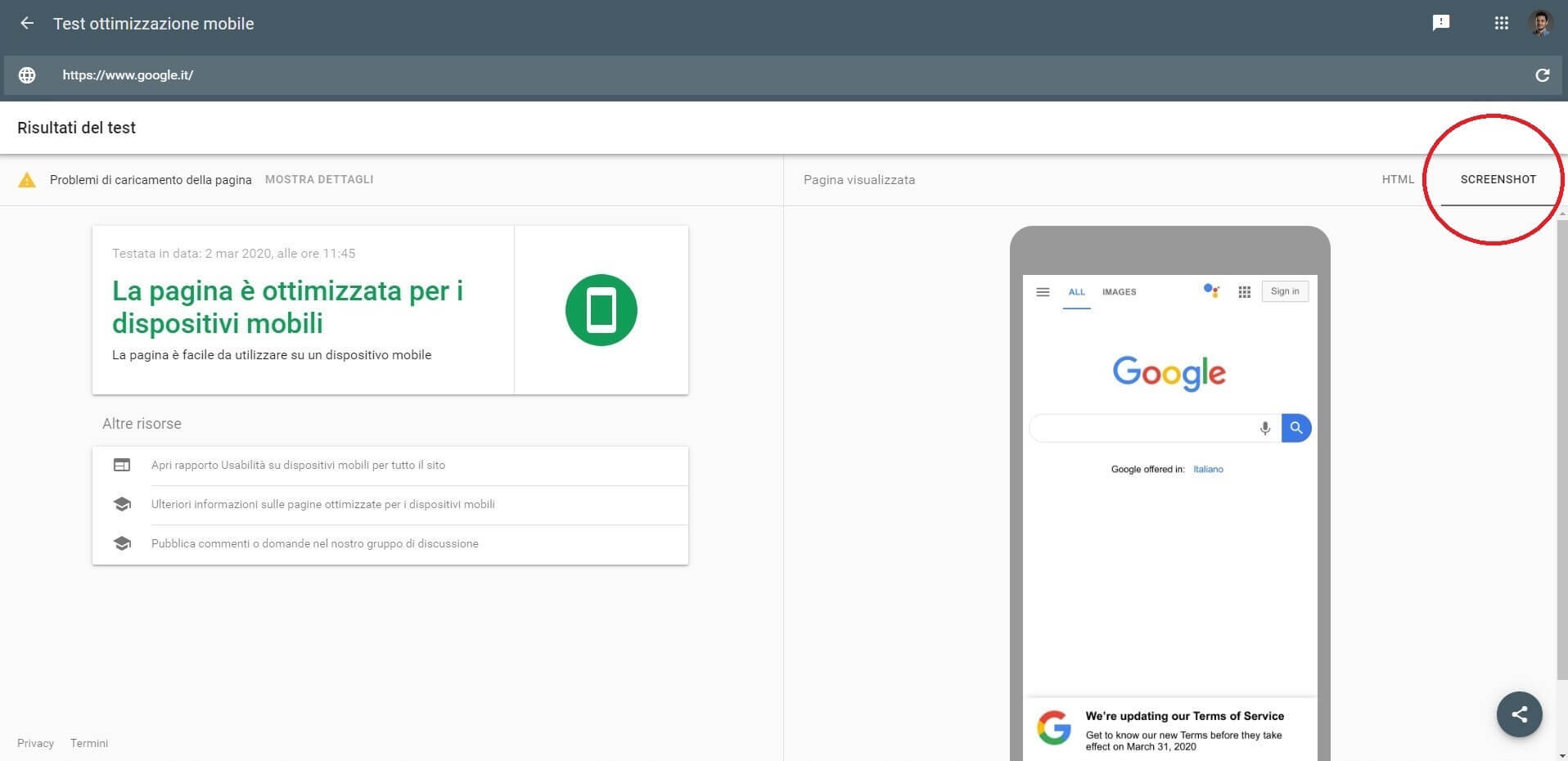
Task: Click the usability report row icon
Action: point(122,465)
